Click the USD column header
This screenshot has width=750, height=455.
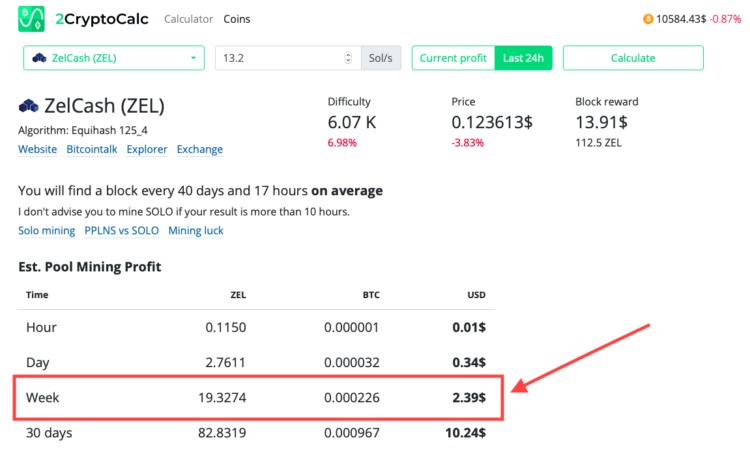click(476, 295)
